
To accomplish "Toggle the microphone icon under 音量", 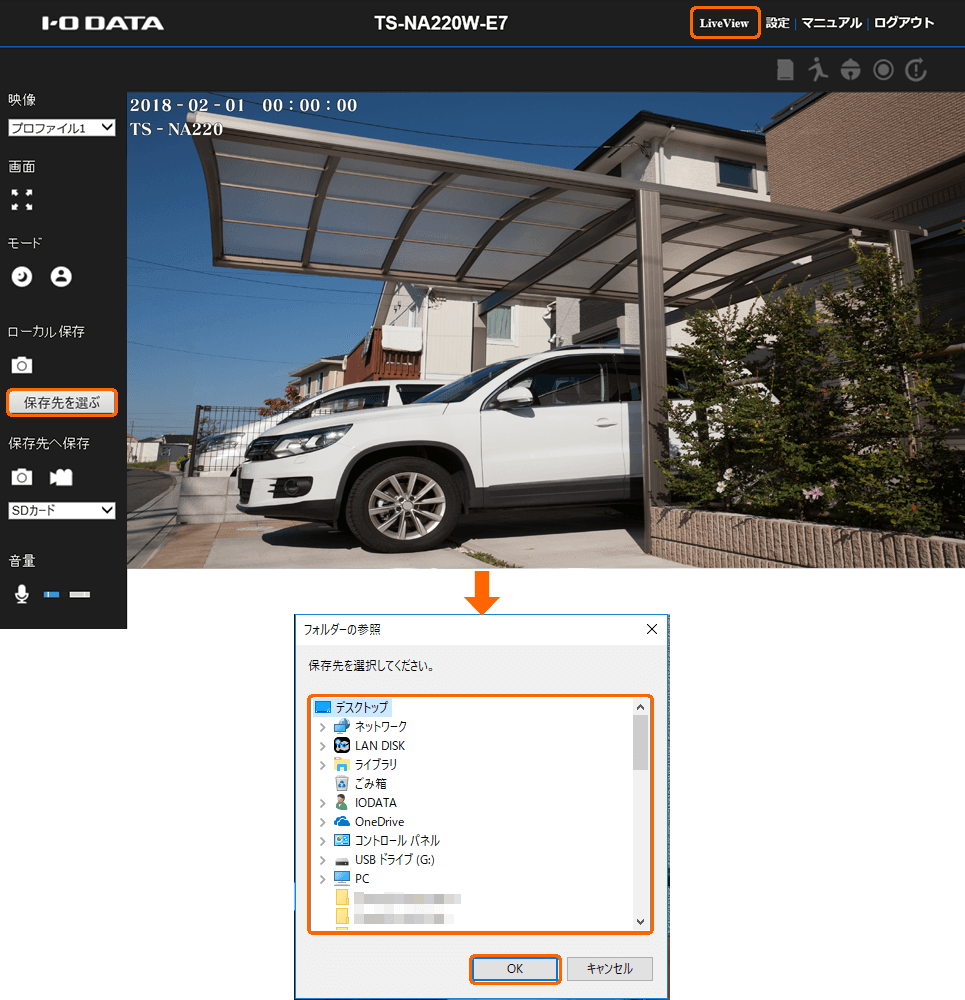I will pos(22,594).
